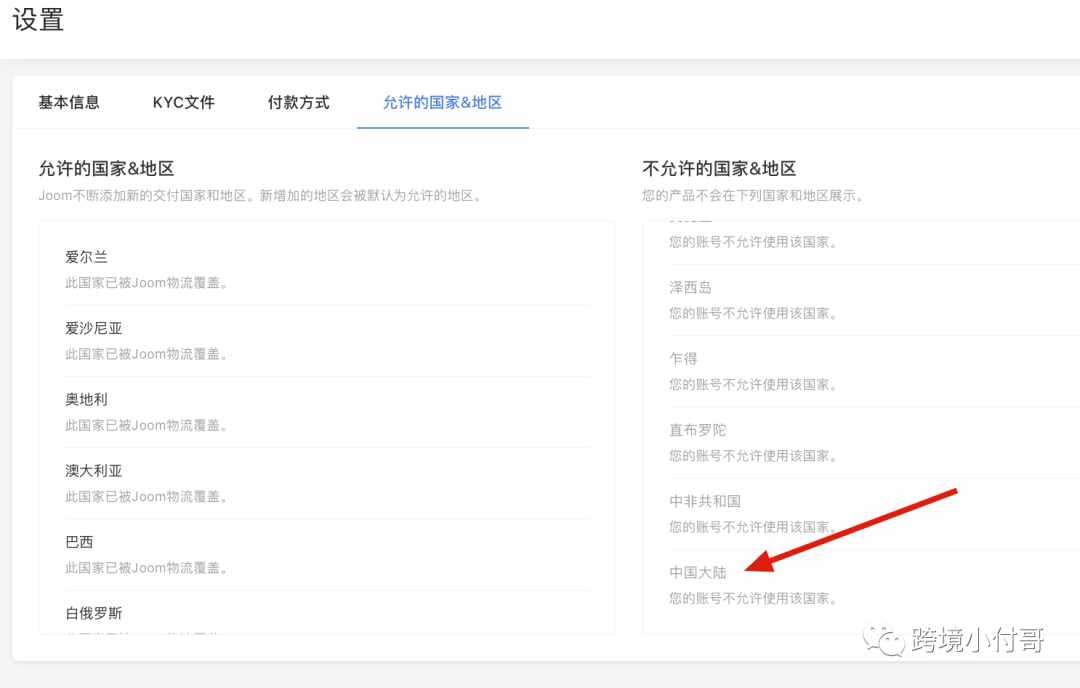Viewport: 1080px width, 688px height.
Task: Select the 允许的国家&地区 tab
Action: (442, 103)
